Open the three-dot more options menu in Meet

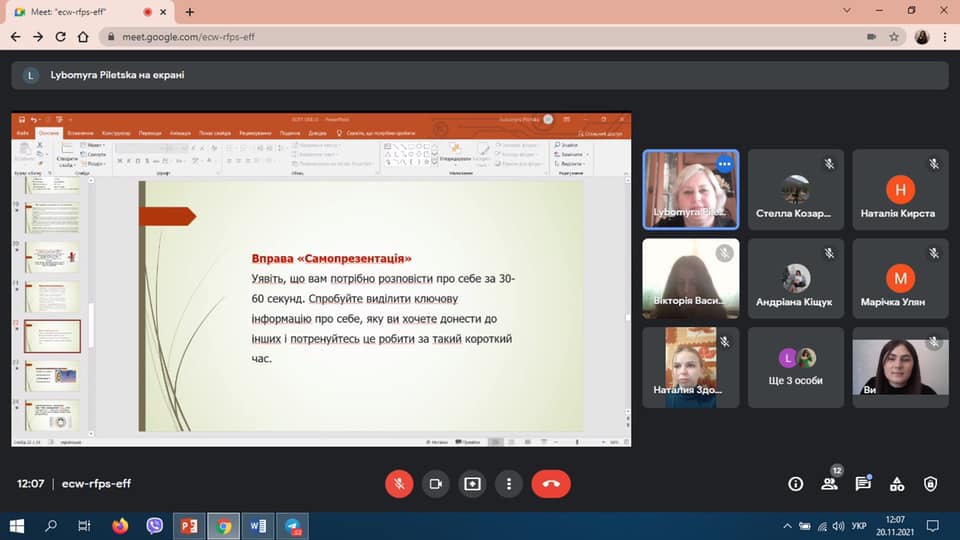(x=509, y=484)
